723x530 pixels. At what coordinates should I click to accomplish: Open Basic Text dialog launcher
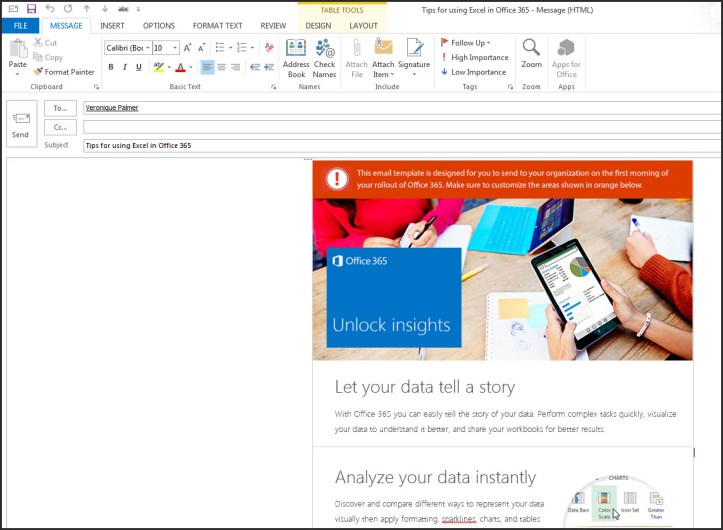click(273, 87)
